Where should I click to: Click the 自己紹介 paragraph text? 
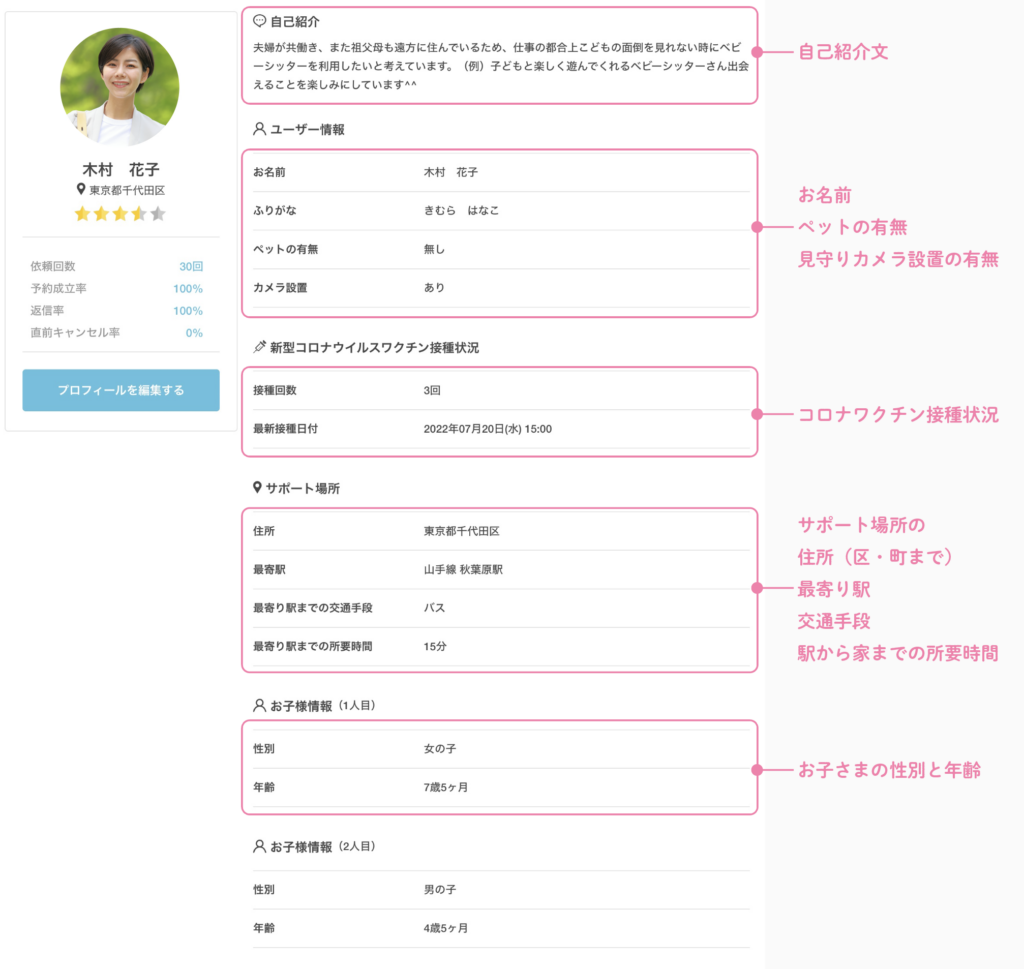(x=501, y=66)
